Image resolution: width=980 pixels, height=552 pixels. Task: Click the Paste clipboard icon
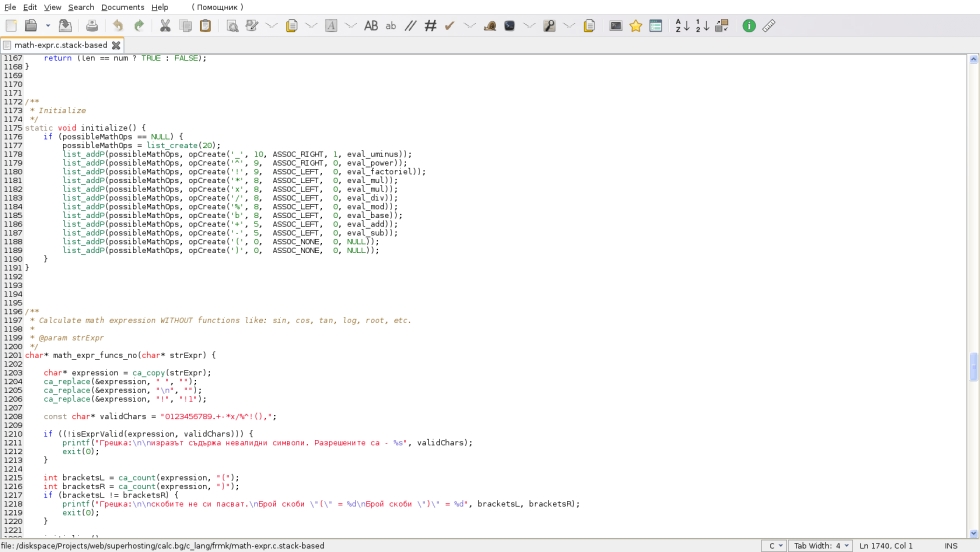point(205,26)
